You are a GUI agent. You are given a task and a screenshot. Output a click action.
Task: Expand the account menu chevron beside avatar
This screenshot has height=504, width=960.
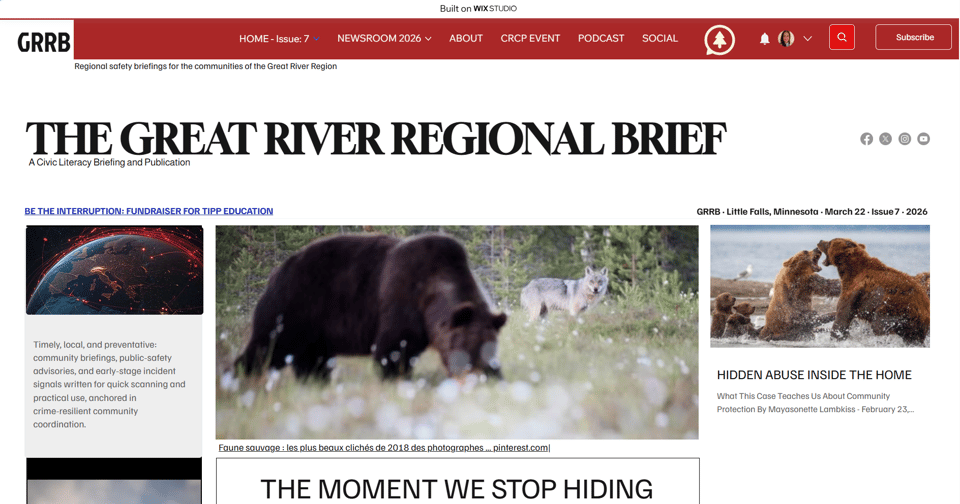click(x=808, y=39)
